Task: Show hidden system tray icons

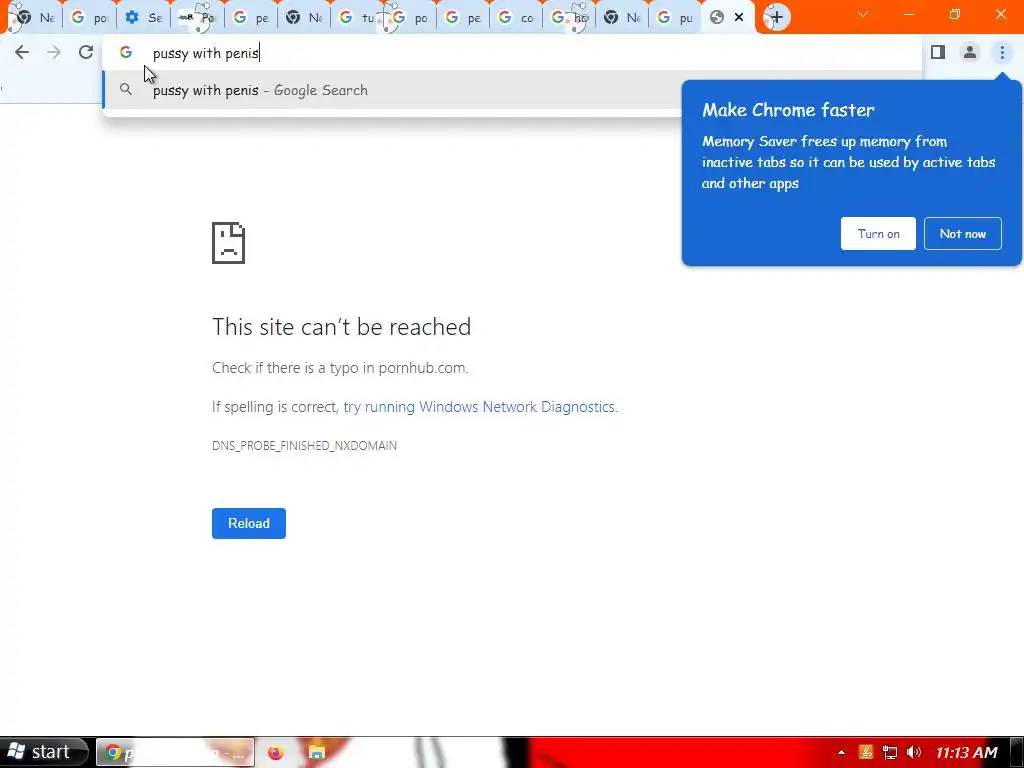Action: click(841, 753)
